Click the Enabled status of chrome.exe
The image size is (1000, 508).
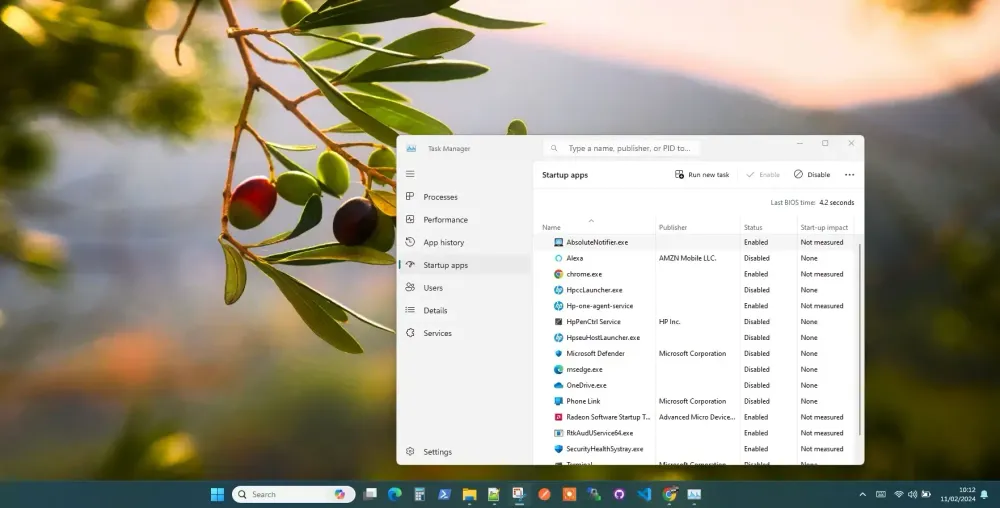[x=756, y=274]
